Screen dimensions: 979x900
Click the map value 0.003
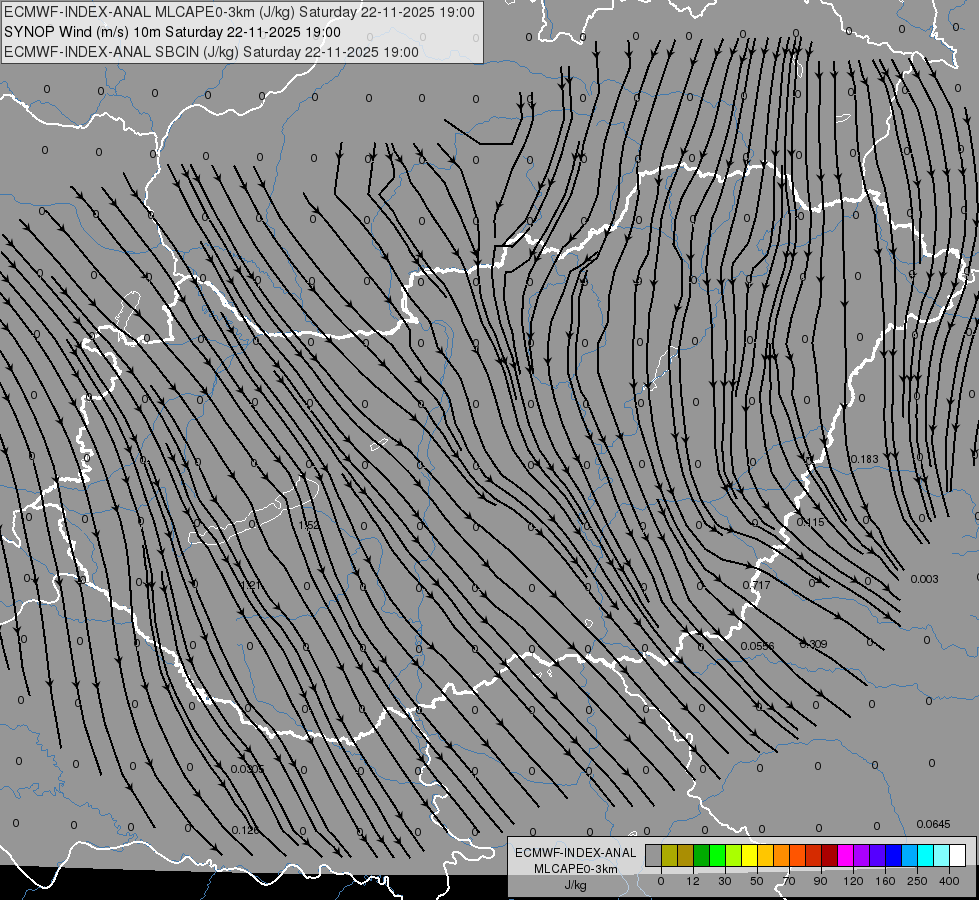coord(924,579)
